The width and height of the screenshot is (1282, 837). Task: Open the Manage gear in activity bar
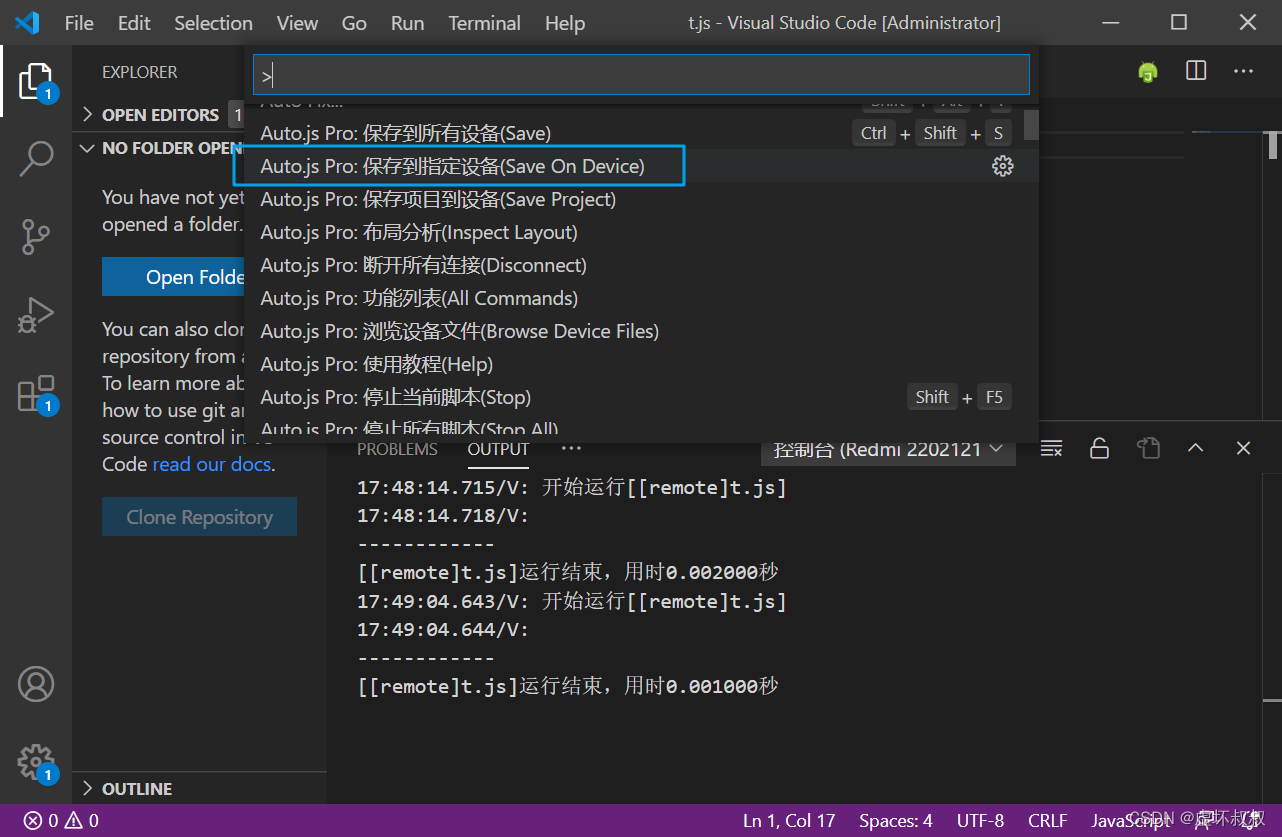[36, 762]
